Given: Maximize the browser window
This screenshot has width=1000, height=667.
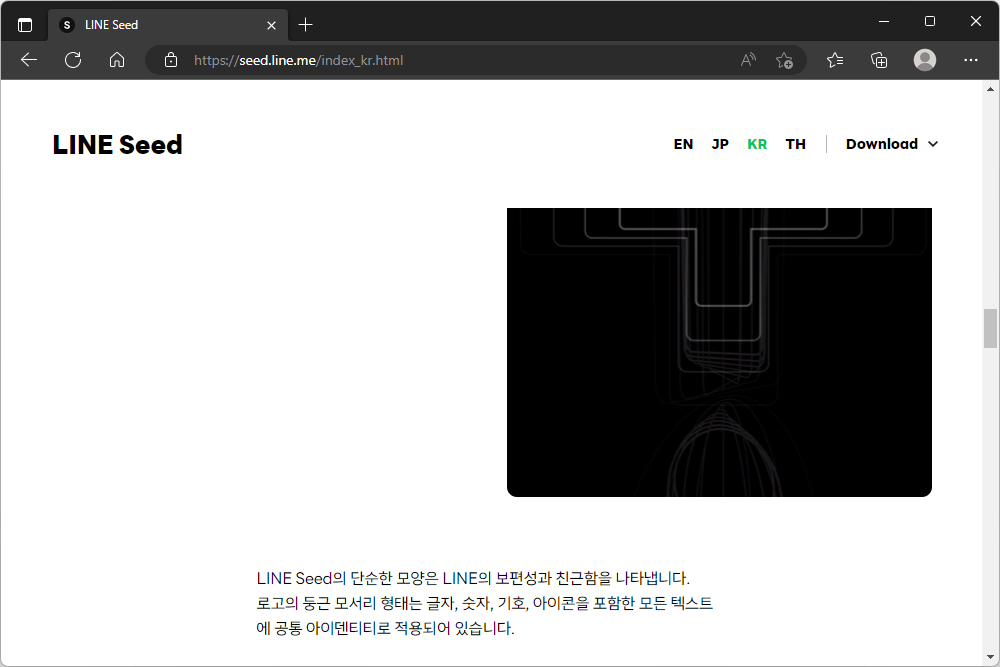Looking at the screenshot, I should click(x=930, y=21).
